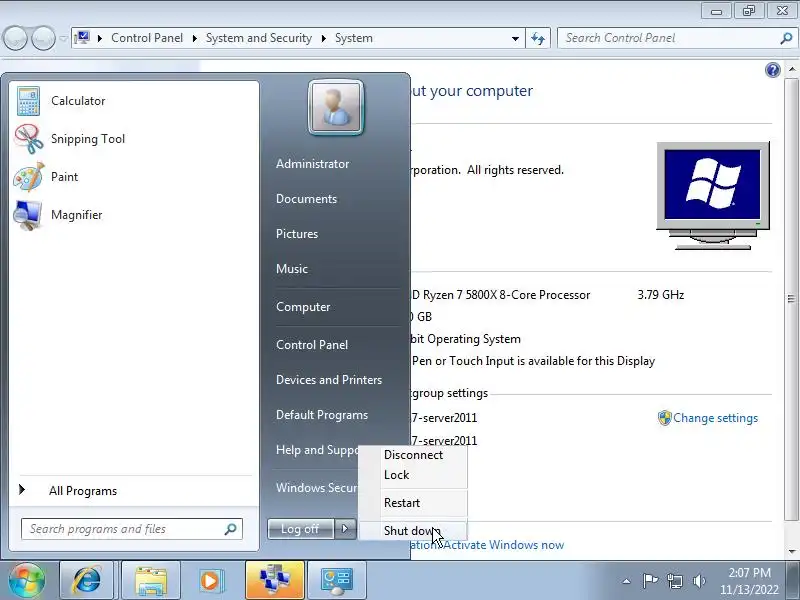
Task: Click the Control Panel breadcrumb
Action: [147, 38]
